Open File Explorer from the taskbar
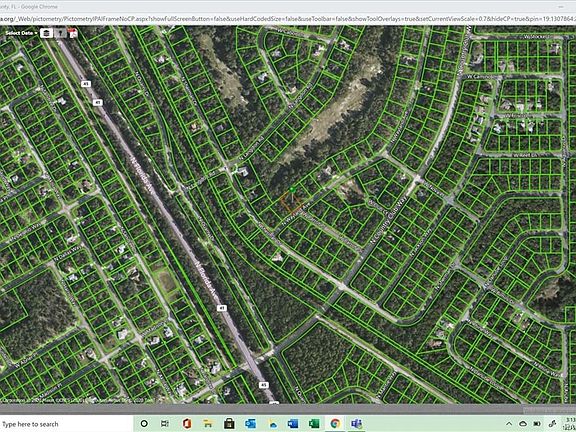576x432 pixels. [x=208, y=424]
